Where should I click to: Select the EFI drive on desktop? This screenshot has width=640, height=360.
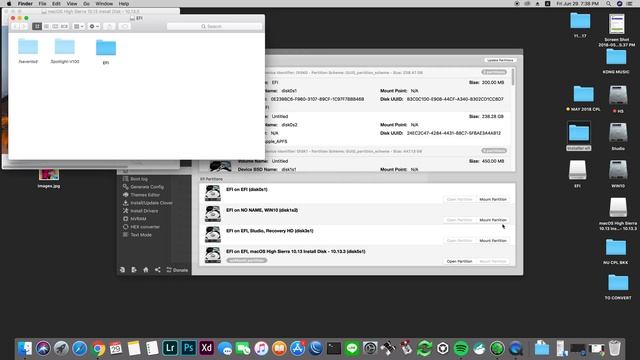point(578,173)
